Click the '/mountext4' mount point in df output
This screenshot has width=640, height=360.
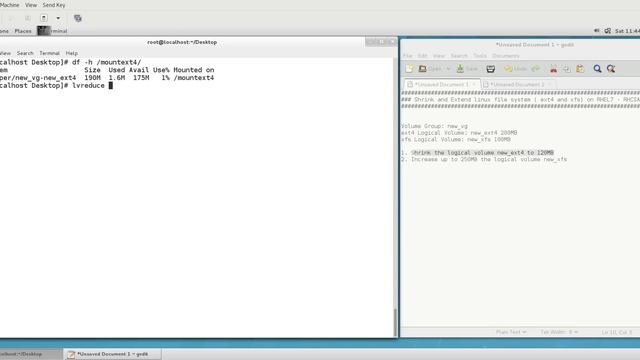click(193, 78)
